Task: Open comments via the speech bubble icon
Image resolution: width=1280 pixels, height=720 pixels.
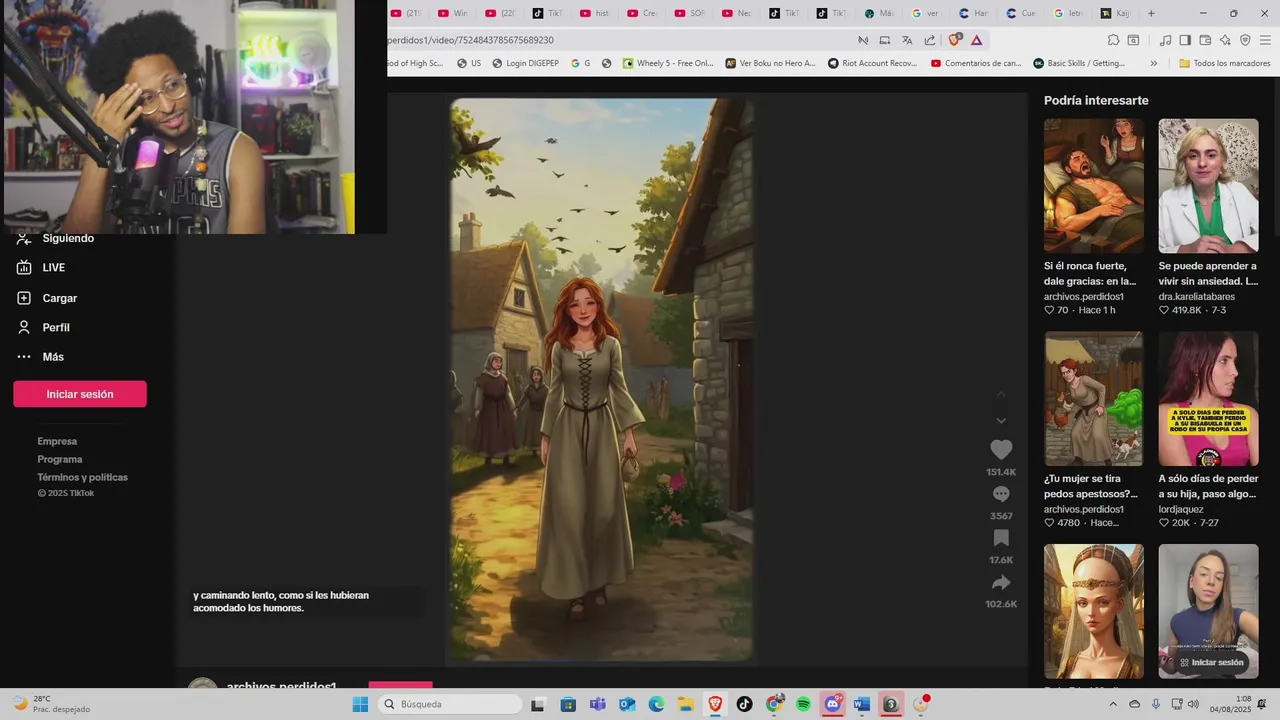Action: pyautogui.click(x=1001, y=494)
